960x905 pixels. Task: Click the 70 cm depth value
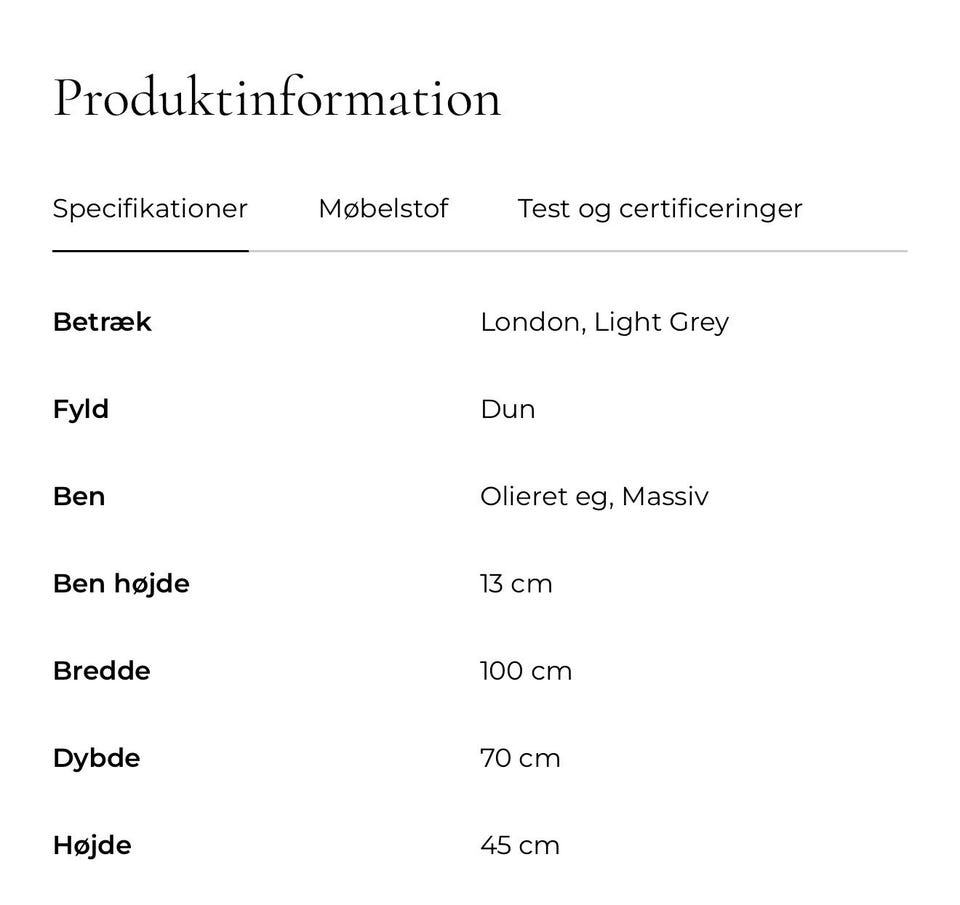pyautogui.click(x=520, y=758)
